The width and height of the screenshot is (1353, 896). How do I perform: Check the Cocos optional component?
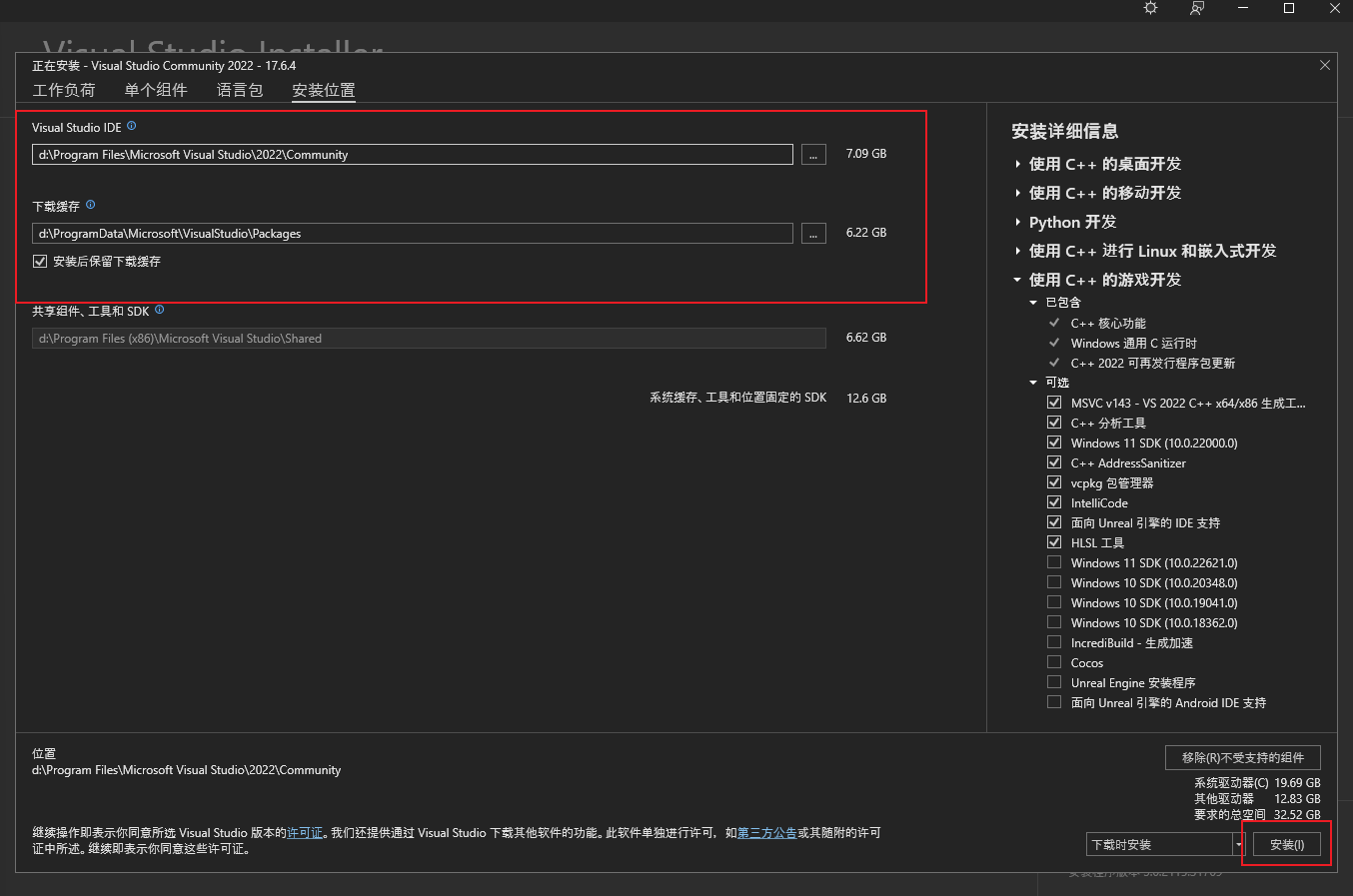tap(1054, 662)
